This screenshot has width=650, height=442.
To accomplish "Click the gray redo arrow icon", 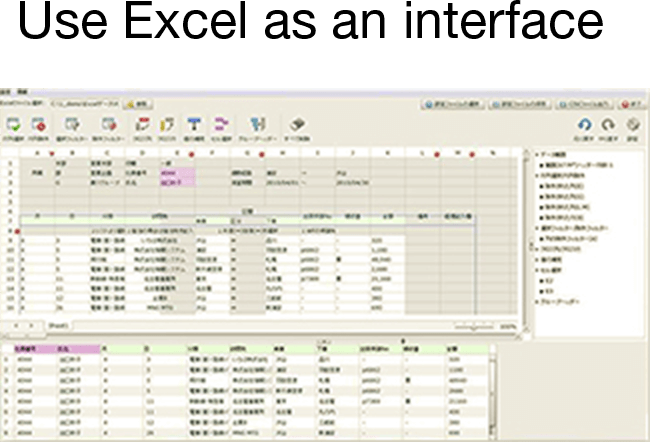I will click(608, 124).
